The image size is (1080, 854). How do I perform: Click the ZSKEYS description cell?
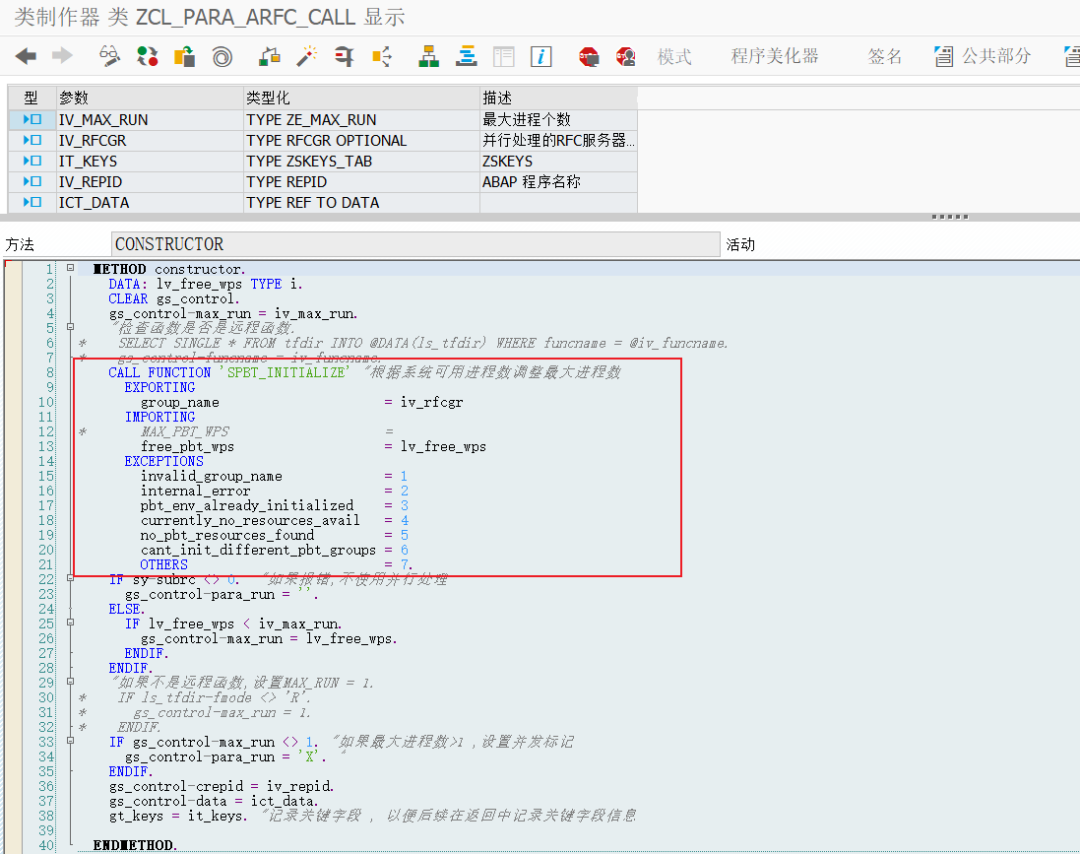point(559,161)
